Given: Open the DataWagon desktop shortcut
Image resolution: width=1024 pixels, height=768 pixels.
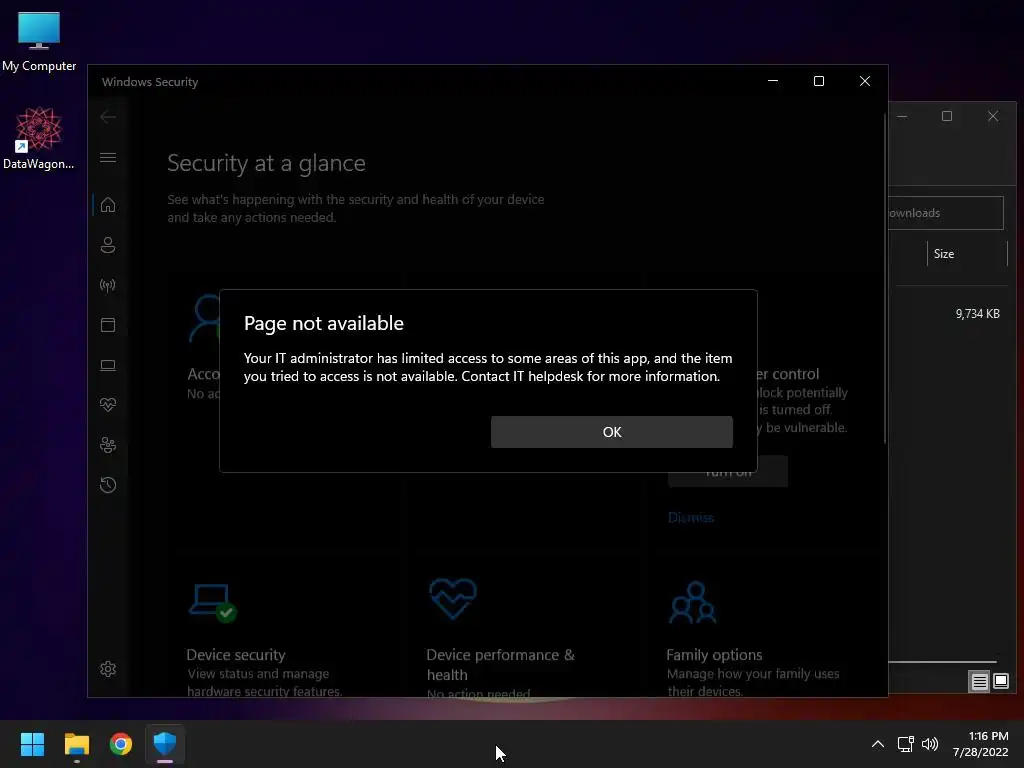Looking at the screenshot, I should click(x=39, y=138).
